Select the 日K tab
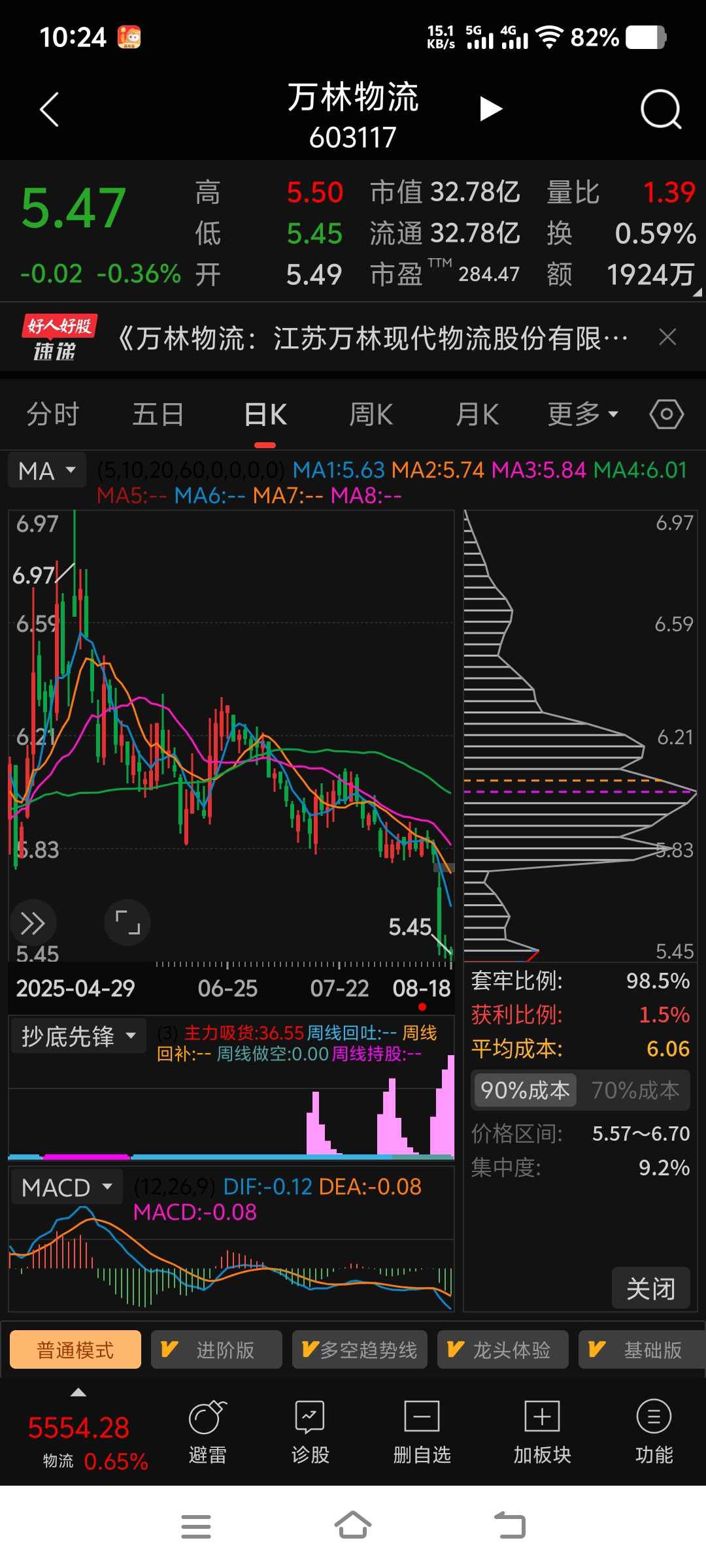 (265, 414)
